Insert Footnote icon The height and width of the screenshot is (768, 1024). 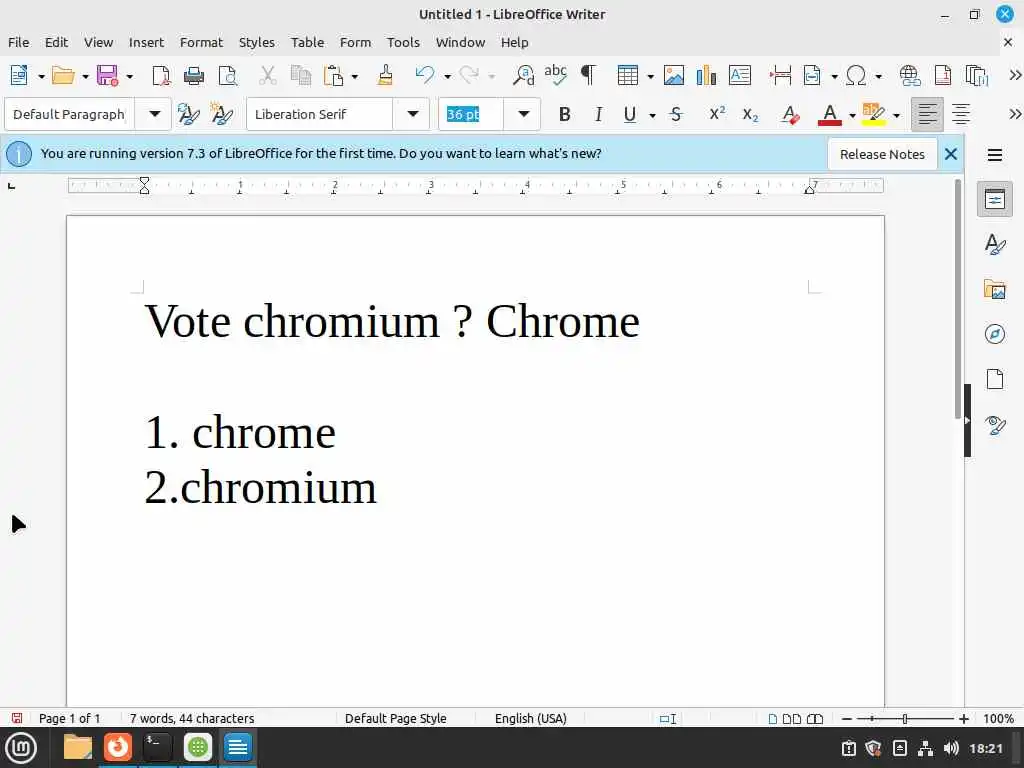(943, 76)
